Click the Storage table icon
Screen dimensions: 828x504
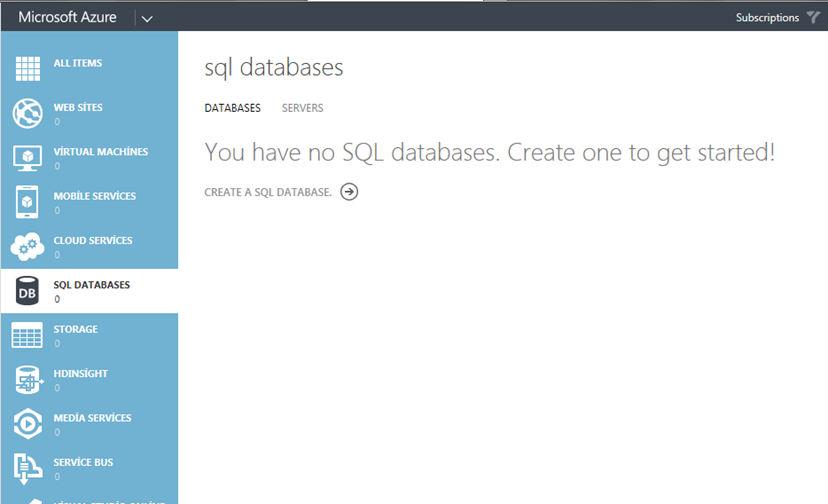click(x=27, y=335)
